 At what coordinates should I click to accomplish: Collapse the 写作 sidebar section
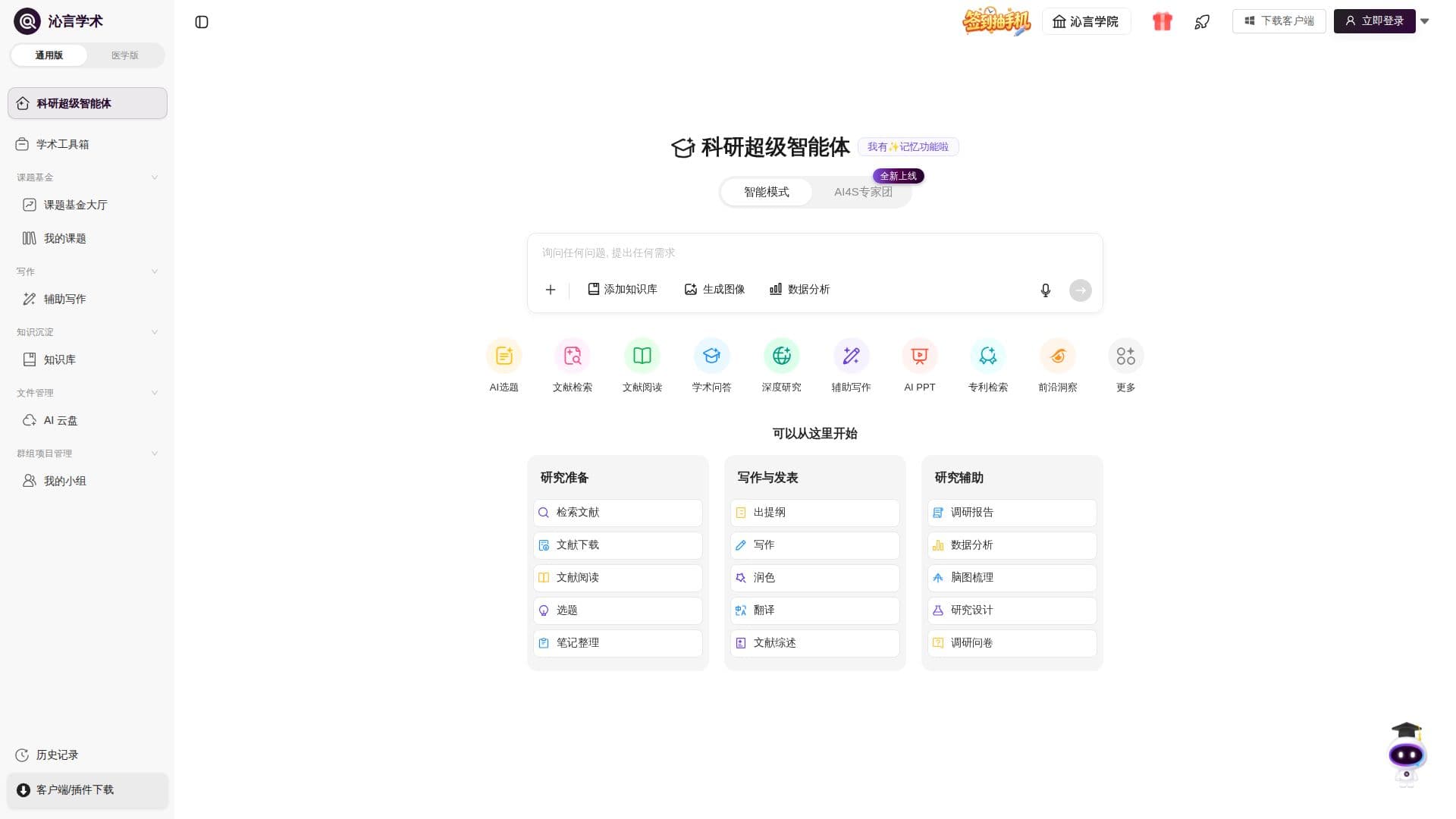coord(155,271)
